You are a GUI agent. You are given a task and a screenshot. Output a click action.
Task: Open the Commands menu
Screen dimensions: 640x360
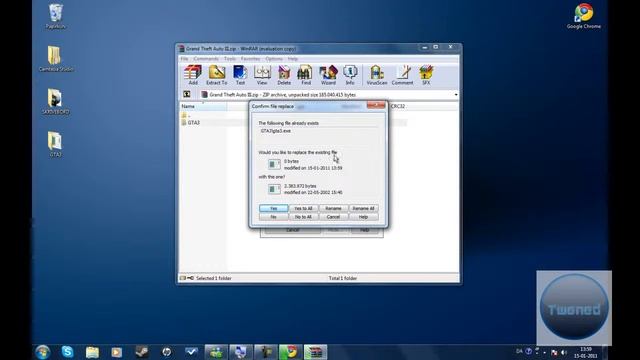coord(206,59)
